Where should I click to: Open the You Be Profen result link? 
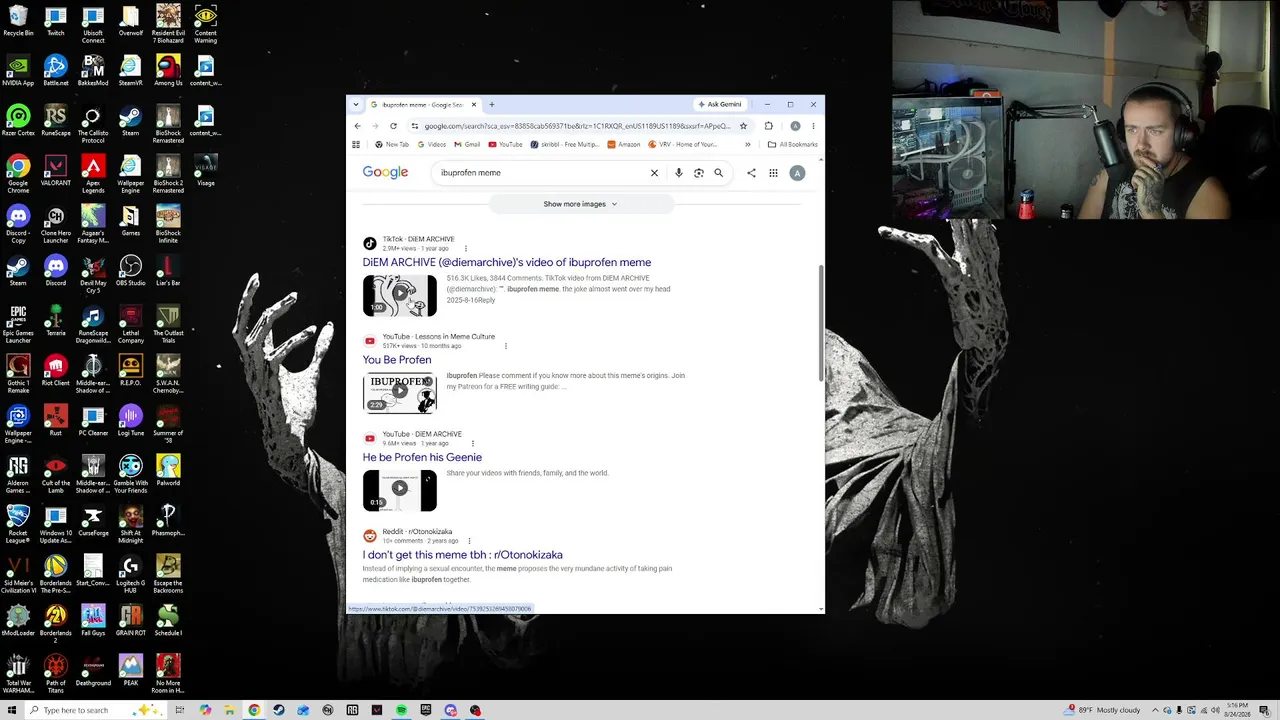pos(397,360)
